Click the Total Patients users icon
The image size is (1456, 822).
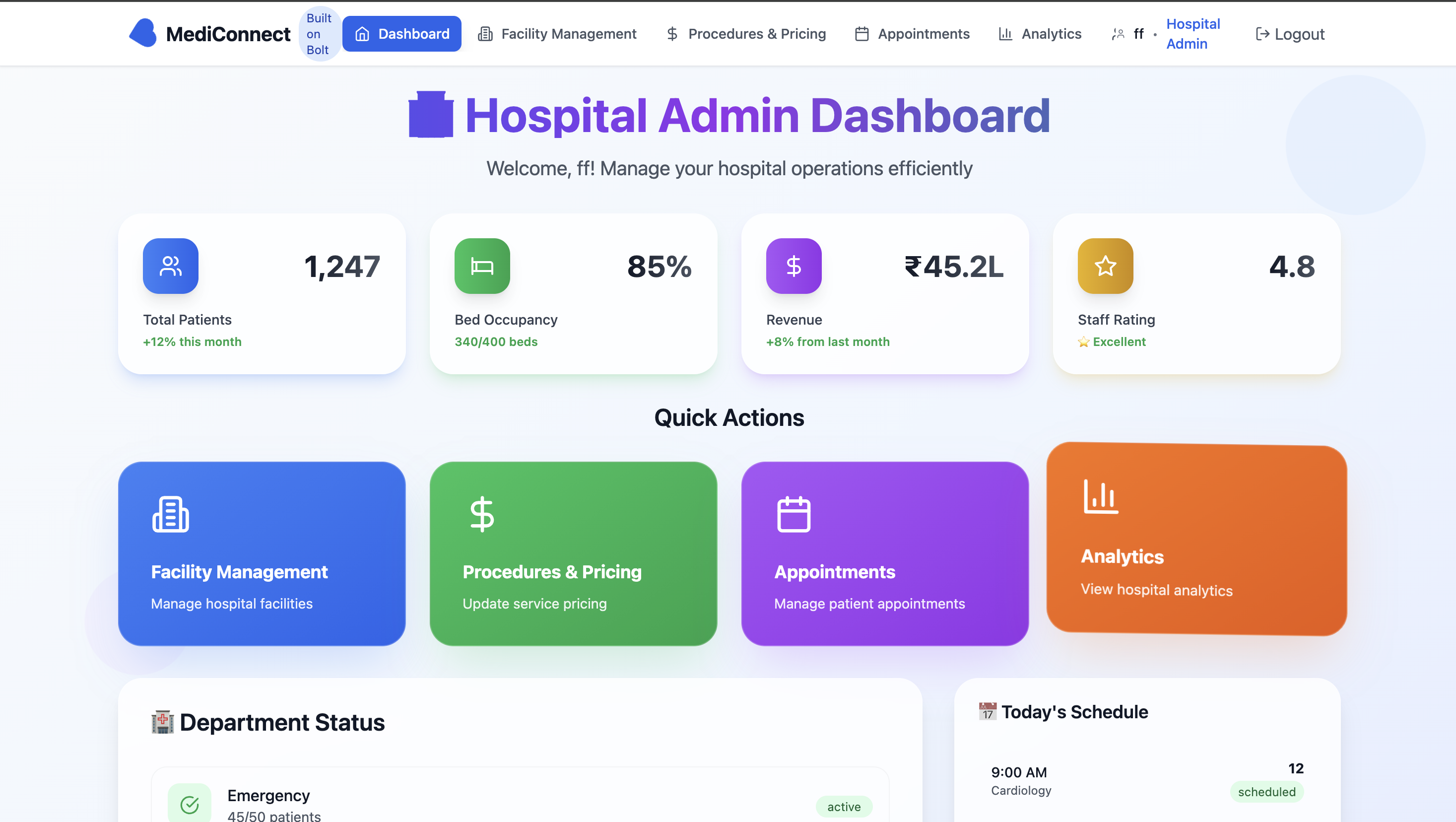170,266
